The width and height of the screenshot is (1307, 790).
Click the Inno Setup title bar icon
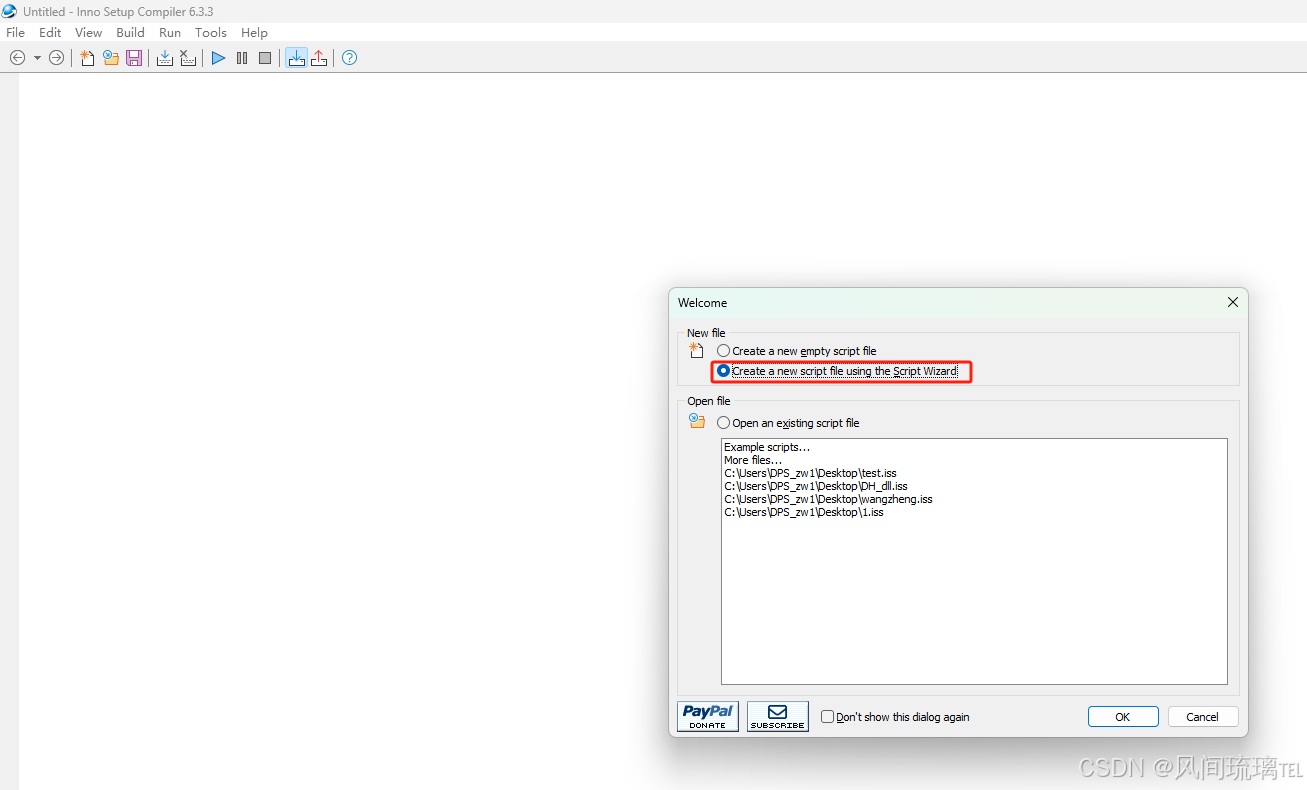click(9, 11)
